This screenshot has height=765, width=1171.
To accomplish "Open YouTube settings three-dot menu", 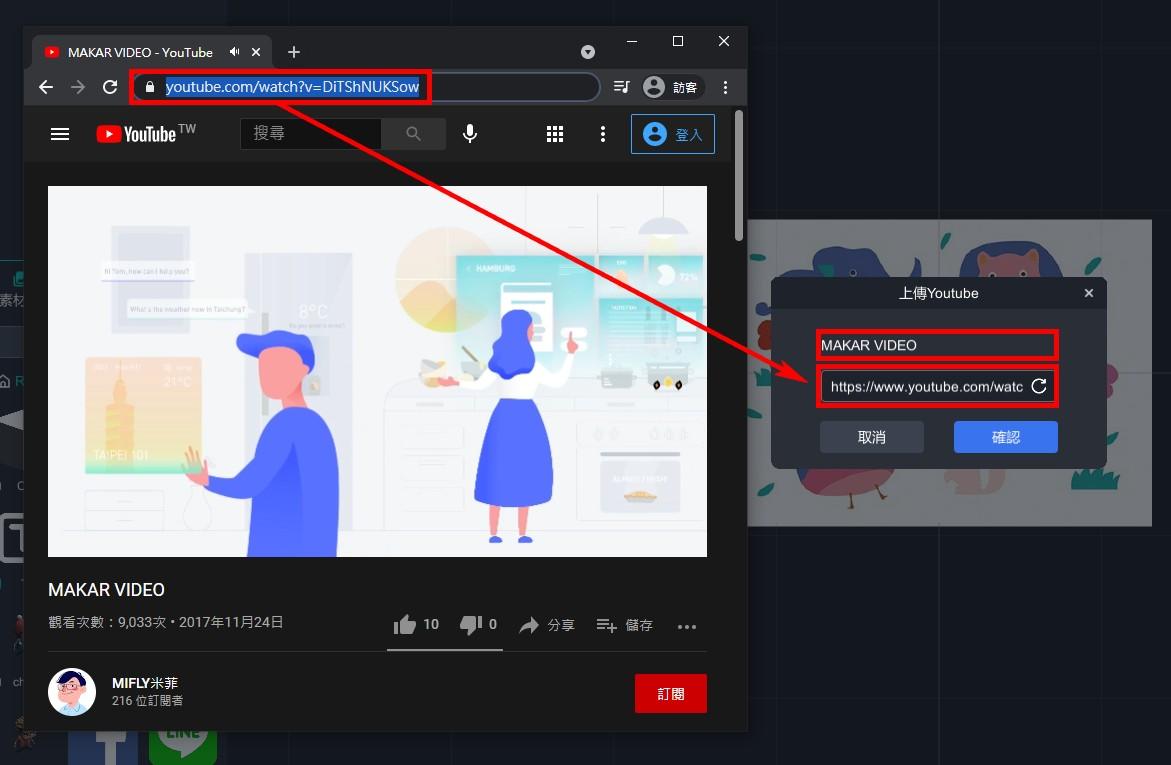I will 603,134.
